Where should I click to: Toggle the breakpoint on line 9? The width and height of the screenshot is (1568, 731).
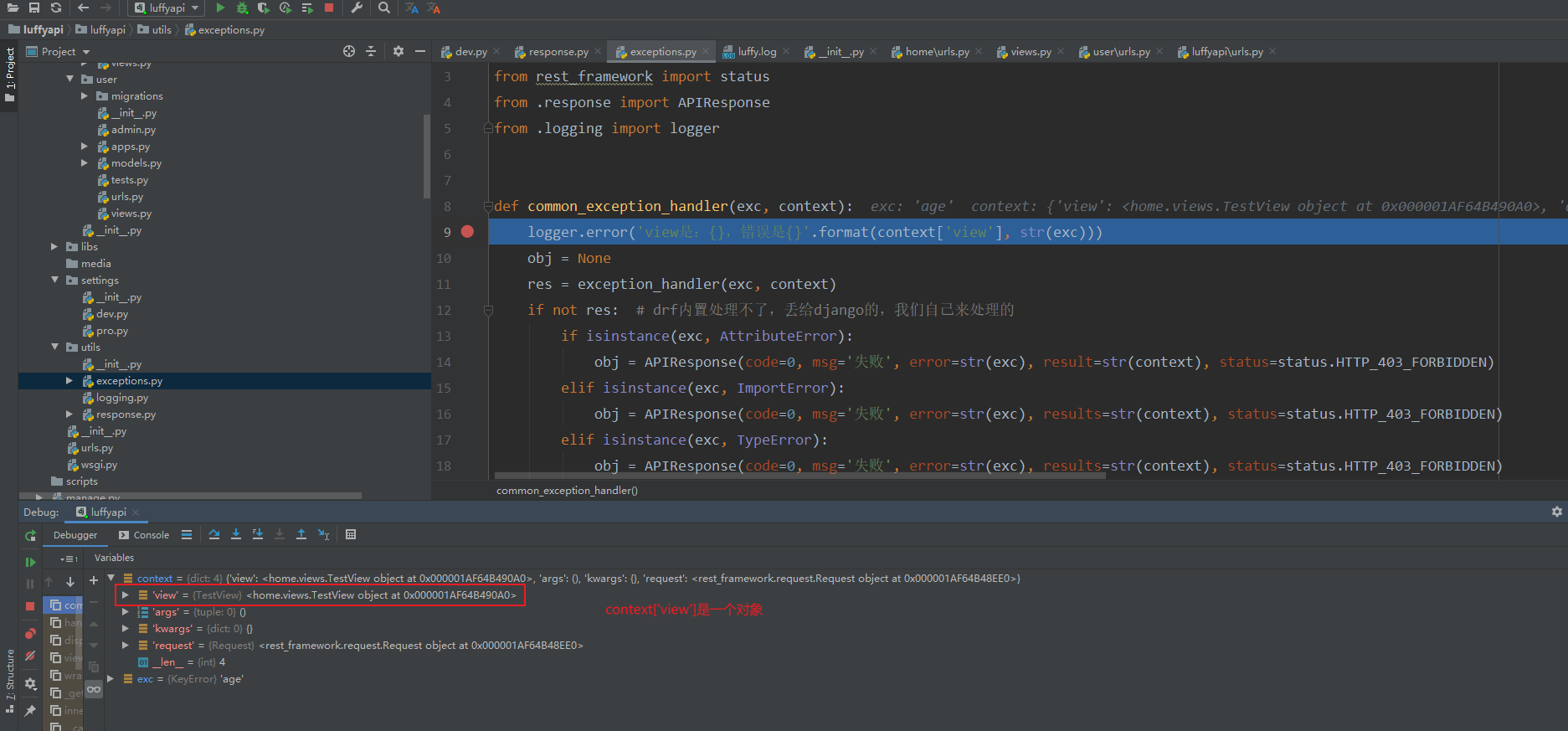point(468,232)
